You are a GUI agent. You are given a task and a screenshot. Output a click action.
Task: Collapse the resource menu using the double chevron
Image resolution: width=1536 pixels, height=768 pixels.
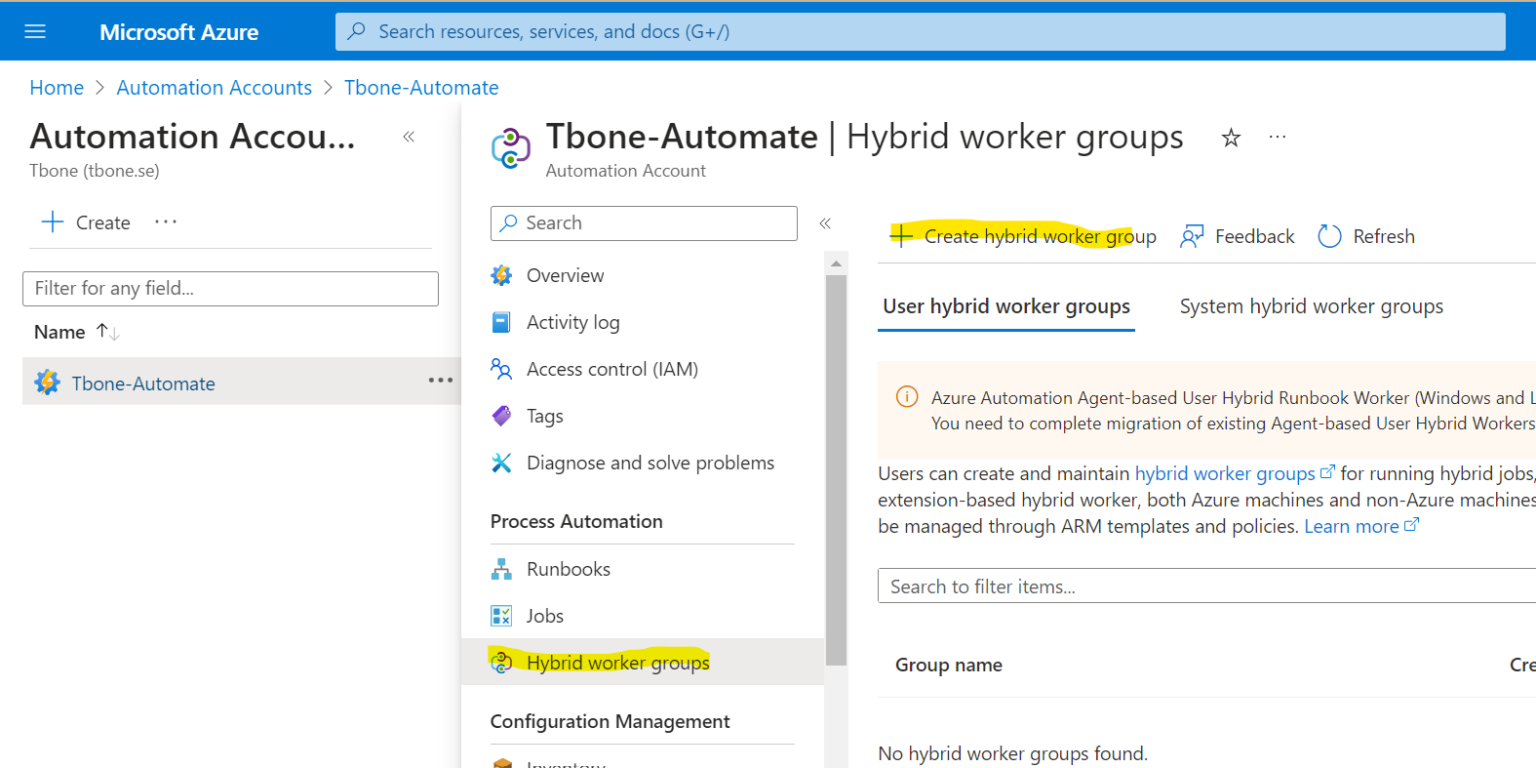(x=825, y=223)
